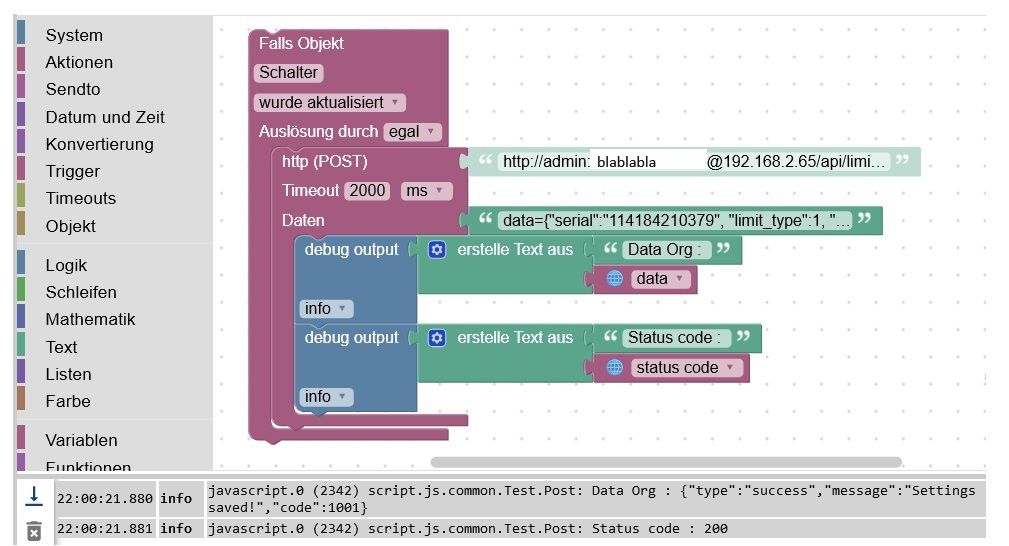
Task: Open the System block category
Action: 74,35
